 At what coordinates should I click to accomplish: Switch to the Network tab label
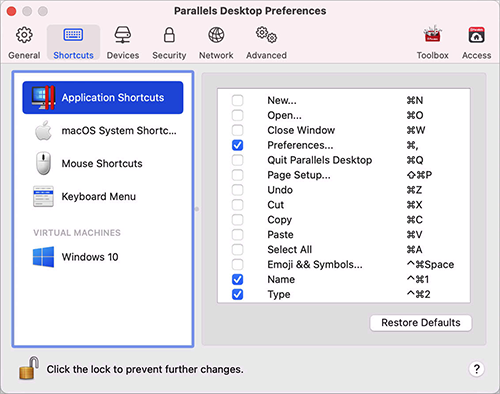click(216, 55)
